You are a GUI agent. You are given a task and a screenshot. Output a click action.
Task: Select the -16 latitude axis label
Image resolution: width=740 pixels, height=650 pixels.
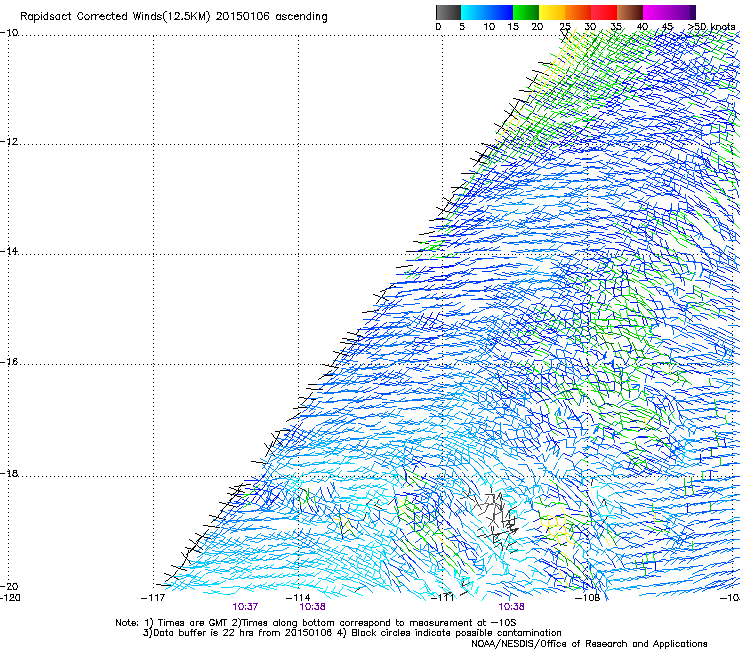click(x=9, y=362)
